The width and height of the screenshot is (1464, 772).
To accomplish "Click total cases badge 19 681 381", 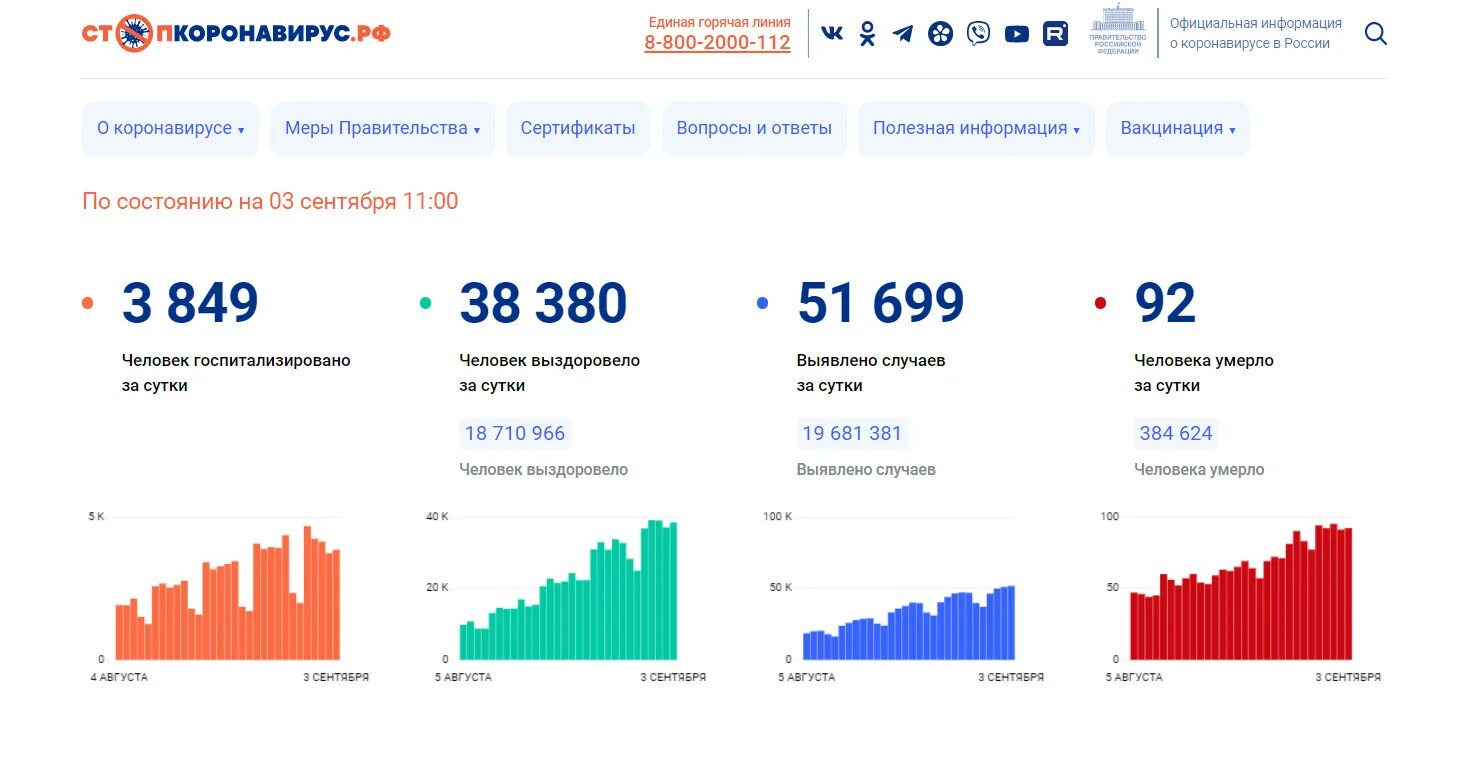I will pyautogui.click(x=852, y=433).
